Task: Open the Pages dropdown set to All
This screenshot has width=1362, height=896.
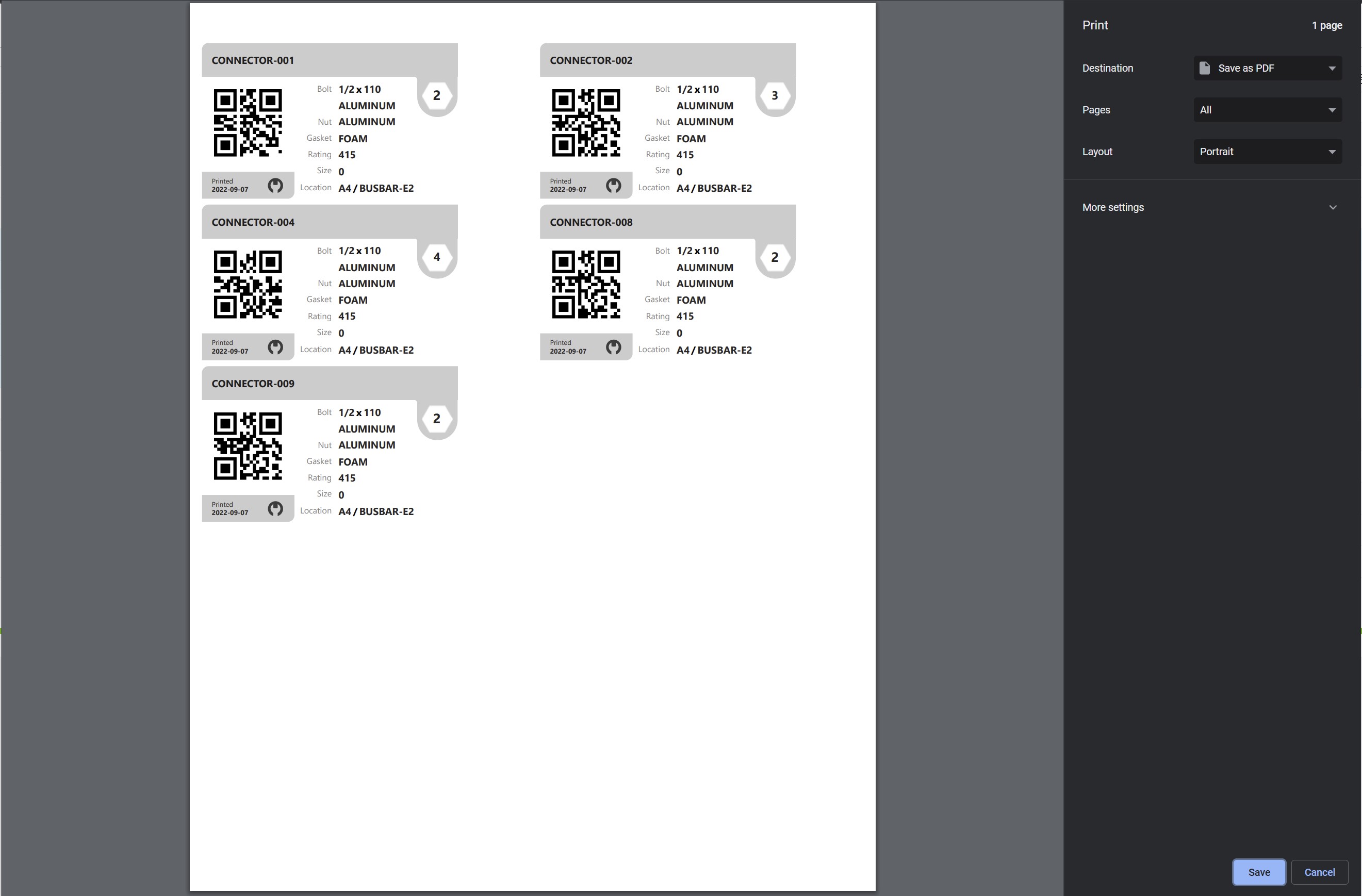Action: click(1268, 110)
